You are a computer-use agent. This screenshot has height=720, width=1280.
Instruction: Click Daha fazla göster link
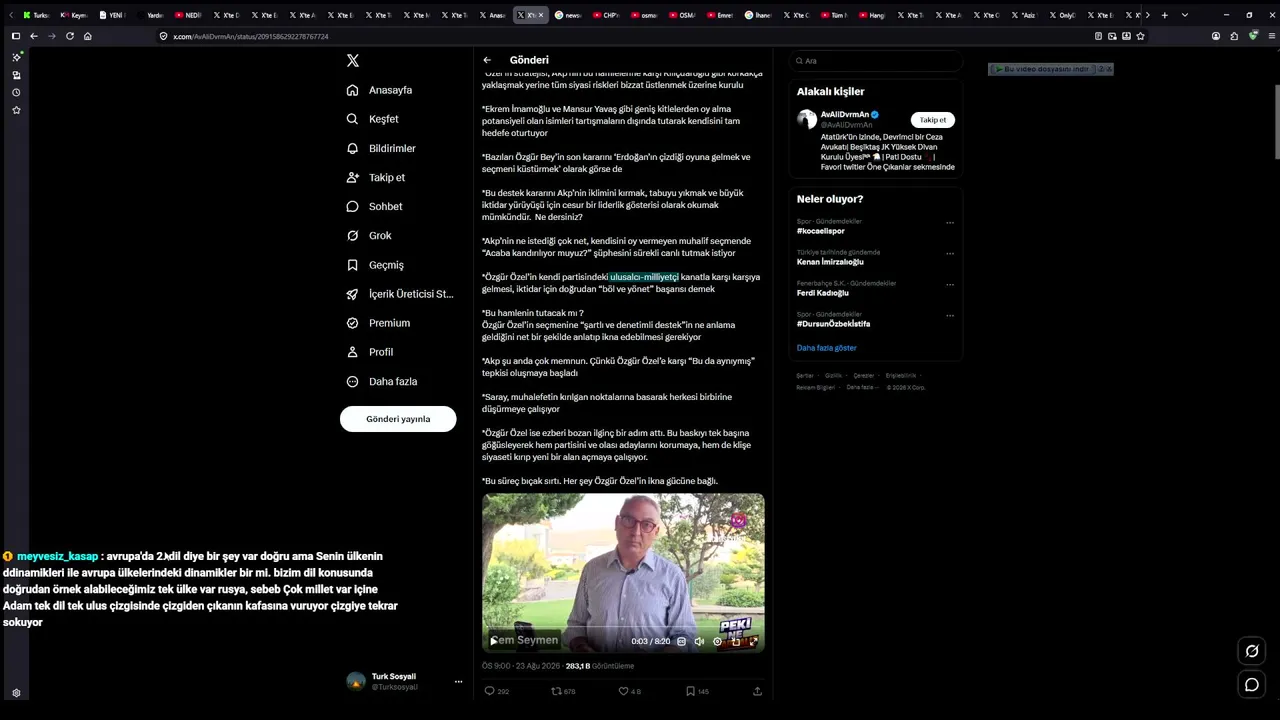(827, 348)
